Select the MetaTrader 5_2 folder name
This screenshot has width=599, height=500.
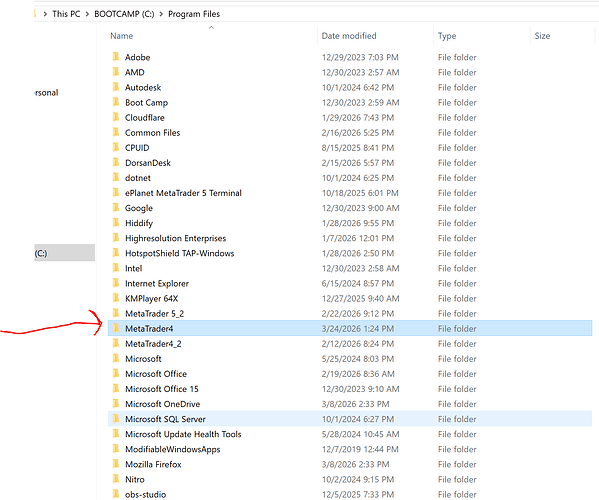[x=154, y=314]
